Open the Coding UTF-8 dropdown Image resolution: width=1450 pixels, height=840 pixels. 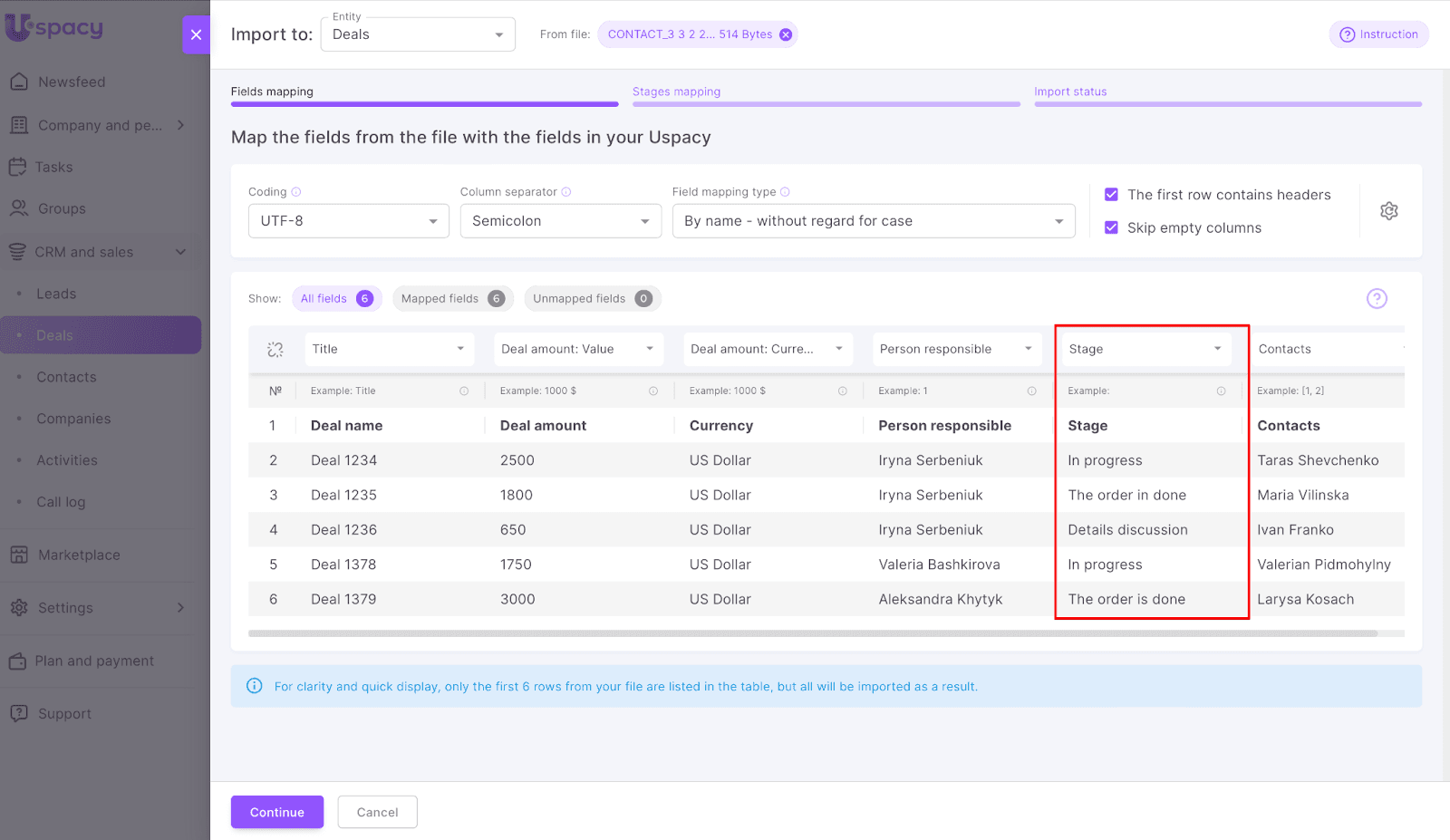click(348, 221)
